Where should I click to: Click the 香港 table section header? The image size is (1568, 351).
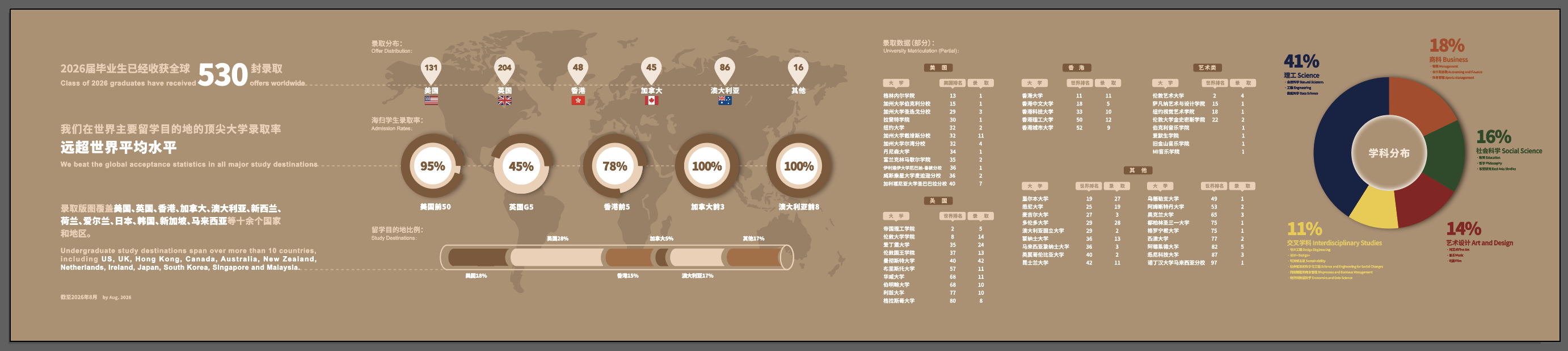(x=1077, y=68)
